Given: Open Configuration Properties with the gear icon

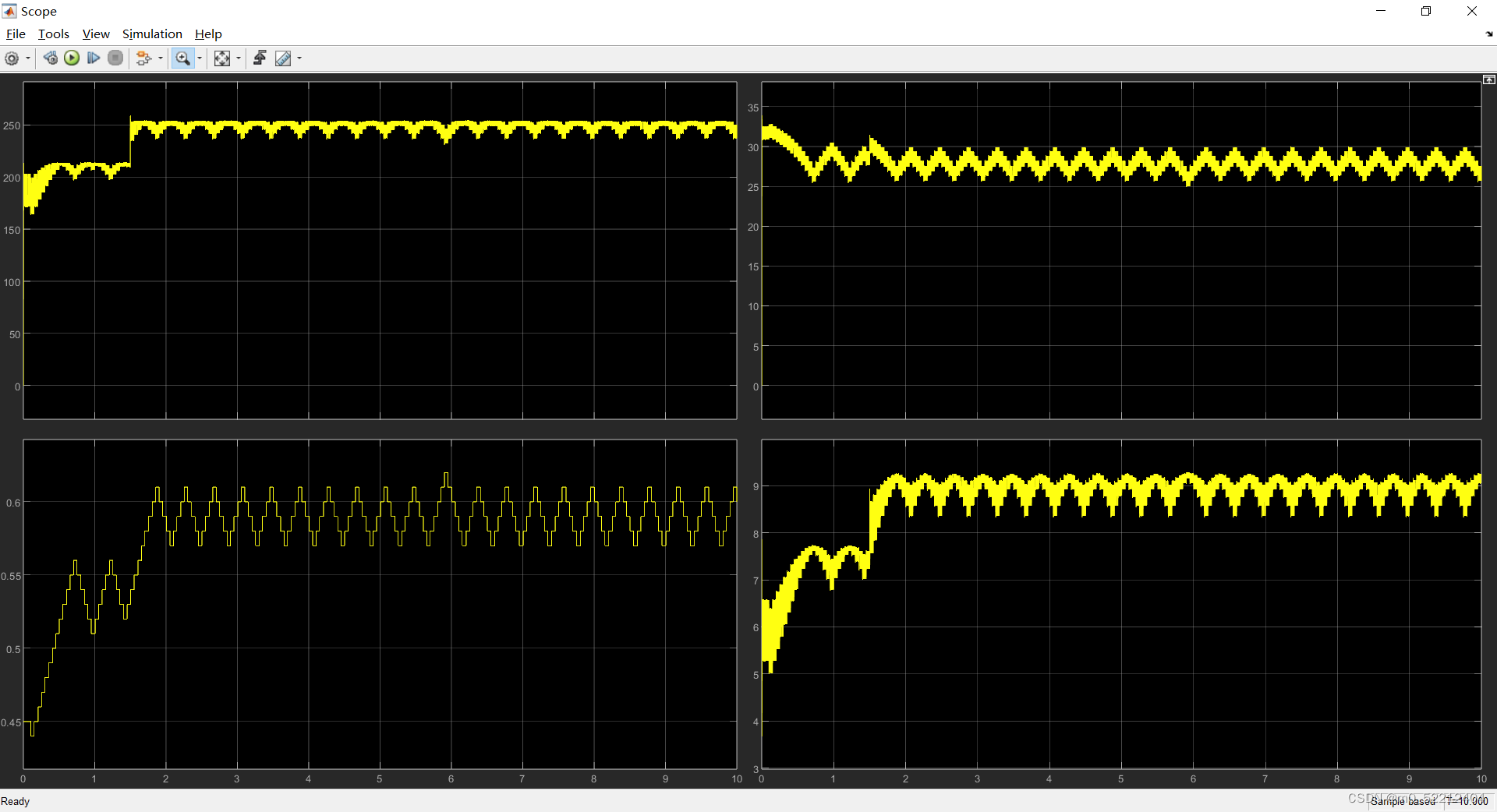Looking at the screenshot, I should coord(12,58).
